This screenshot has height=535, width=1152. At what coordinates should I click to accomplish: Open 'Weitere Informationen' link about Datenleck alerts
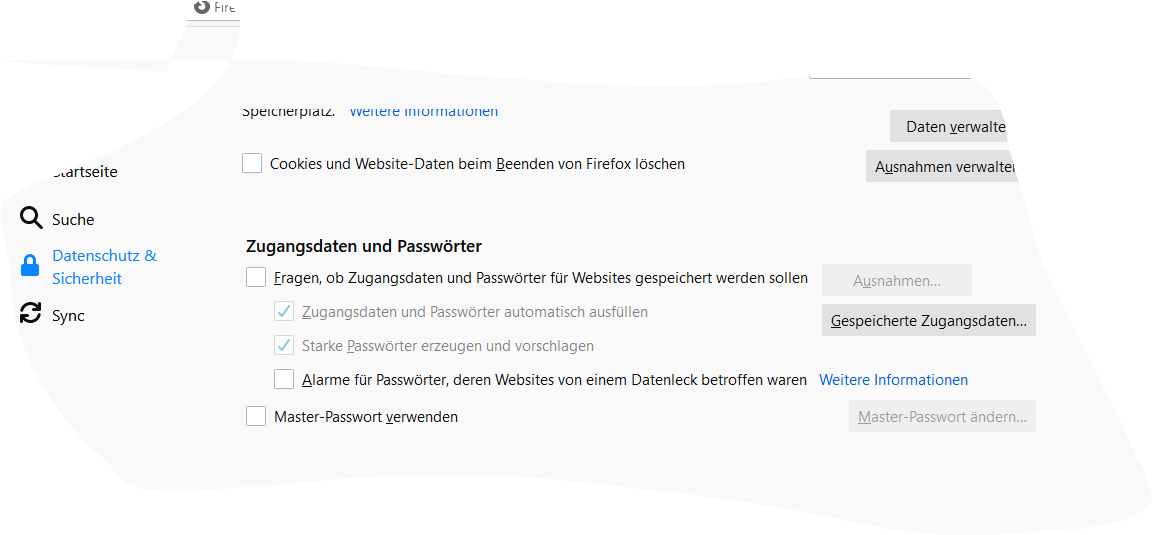click(x=893, y=380)
